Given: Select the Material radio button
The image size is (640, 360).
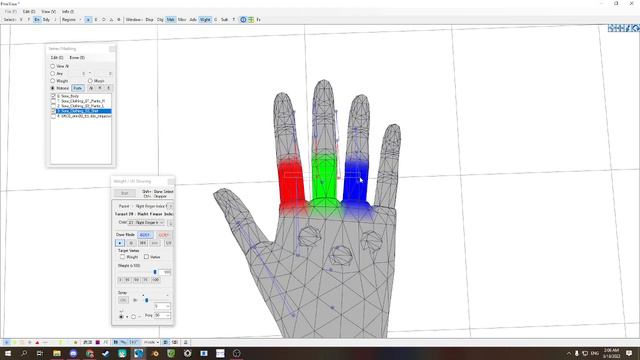Looking at the screenshot, I should (x=53, y=88).
